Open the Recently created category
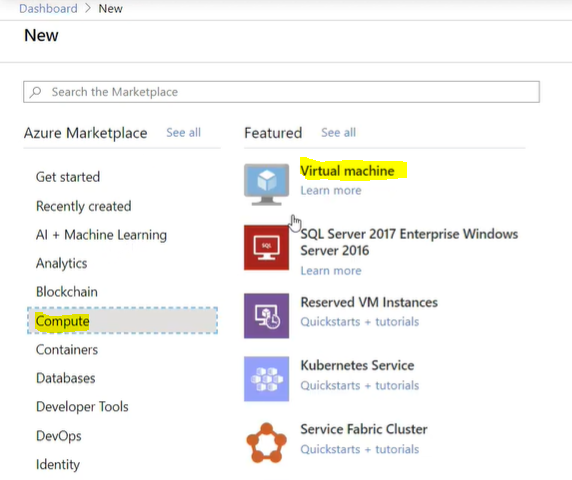Screen dimensions: 572x480 click(84, 206)
